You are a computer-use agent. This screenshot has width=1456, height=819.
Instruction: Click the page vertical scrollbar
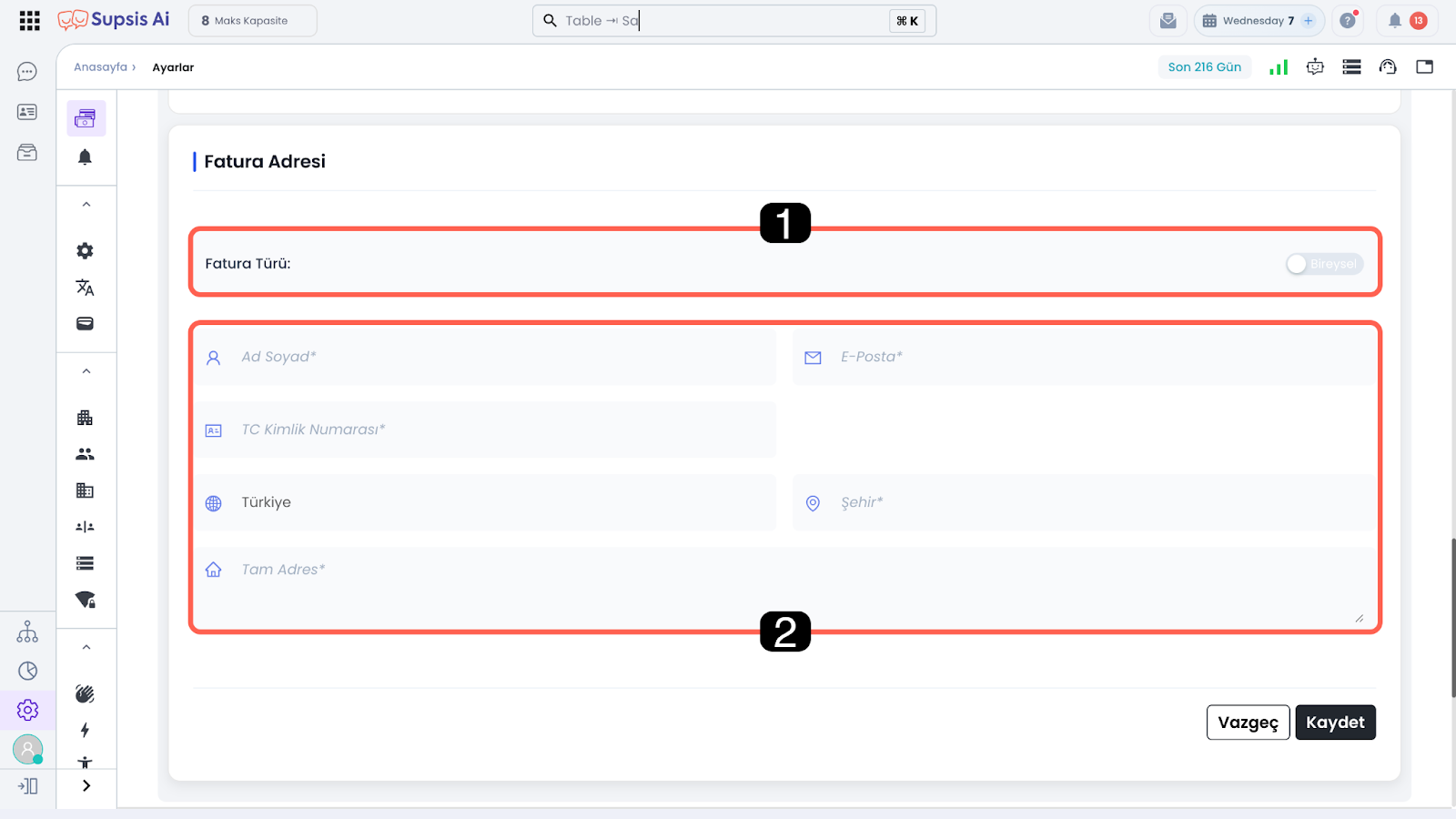tap(1452, 619)
